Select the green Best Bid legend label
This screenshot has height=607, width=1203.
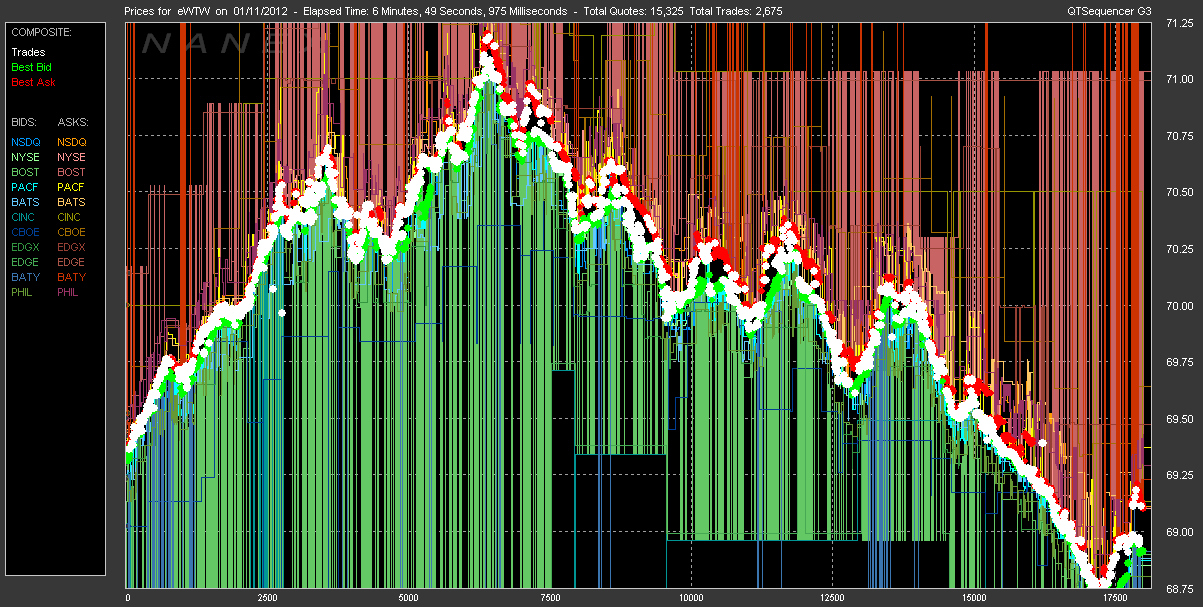[x=31, y=67]
